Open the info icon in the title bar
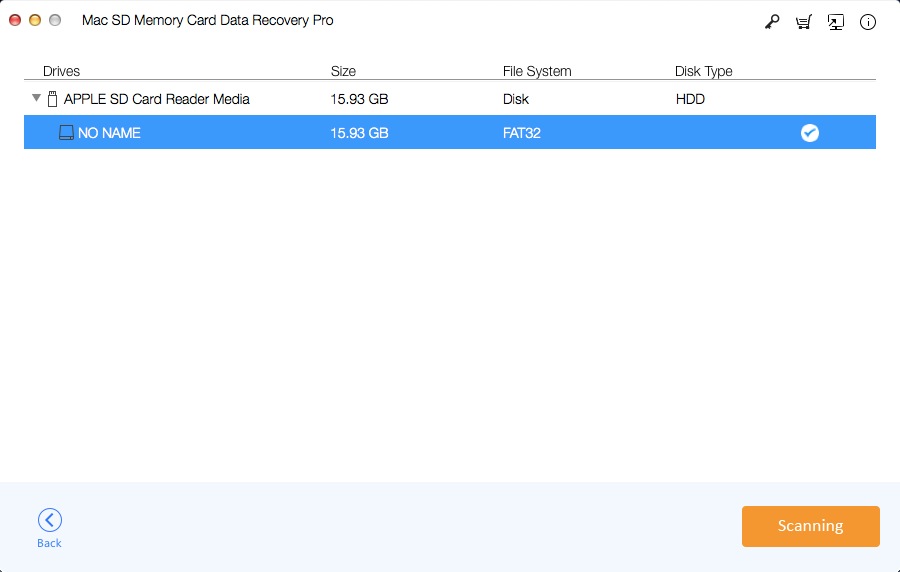Image resolution: width=900 pixels, height=572 pixels. pyautogui.click(x=868, y=22)
